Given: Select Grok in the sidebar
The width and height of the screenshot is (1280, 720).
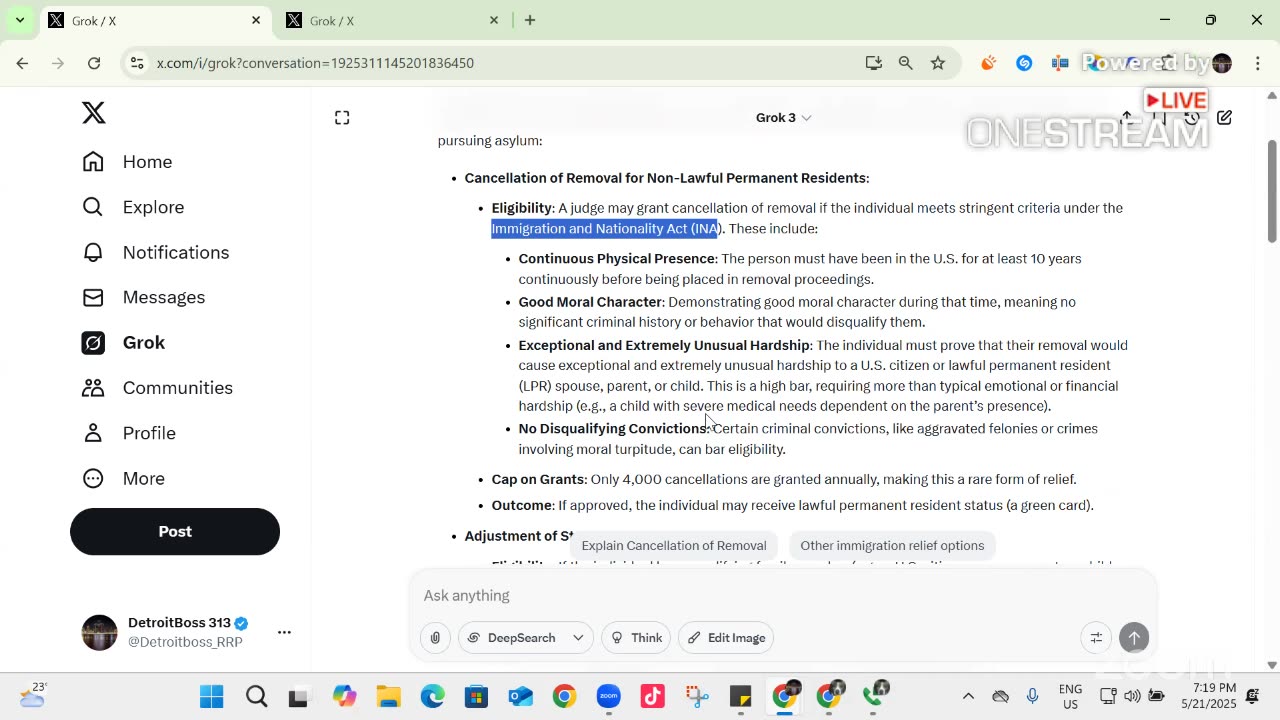Looking at the screenshot, I should [123, 342].
